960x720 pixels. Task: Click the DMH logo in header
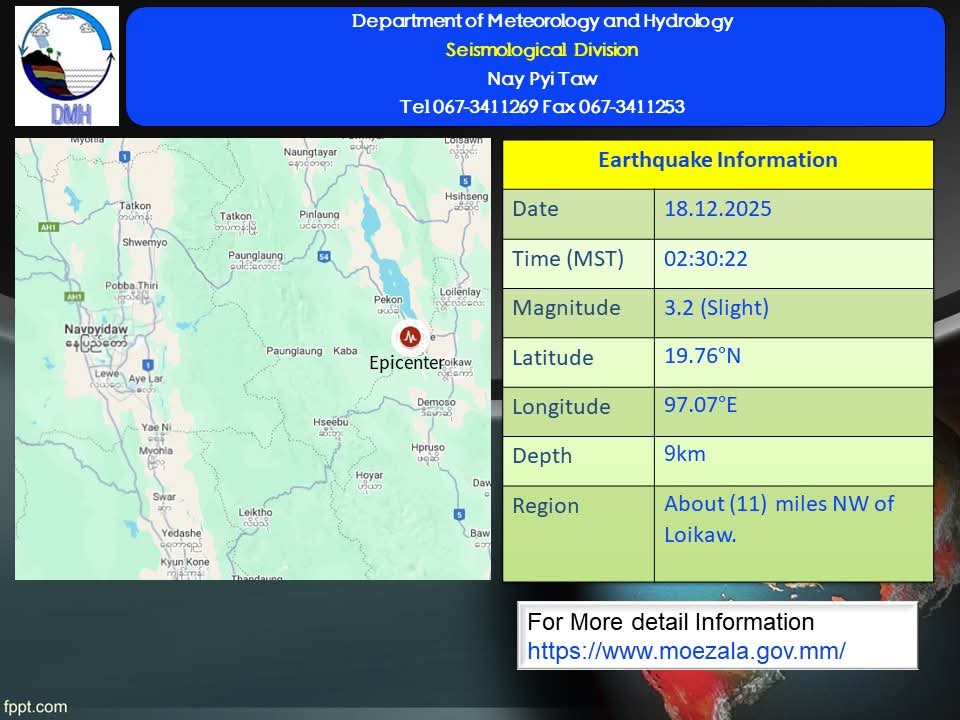67,66
